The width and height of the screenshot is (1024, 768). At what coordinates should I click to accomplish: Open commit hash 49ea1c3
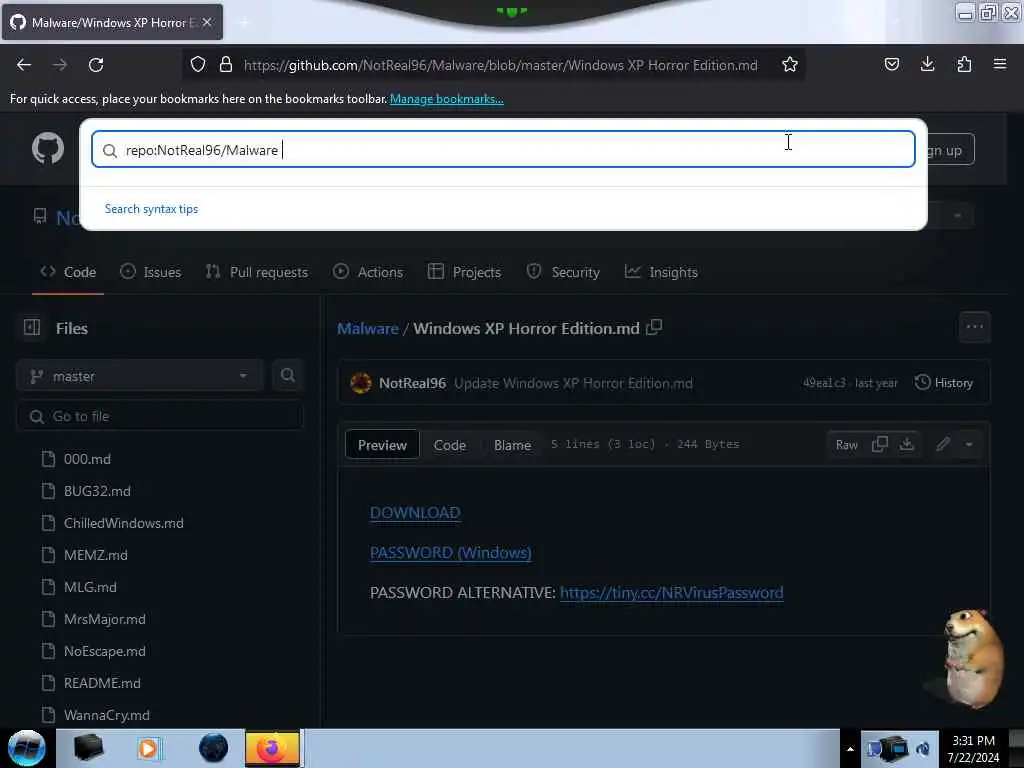point(824,383)
